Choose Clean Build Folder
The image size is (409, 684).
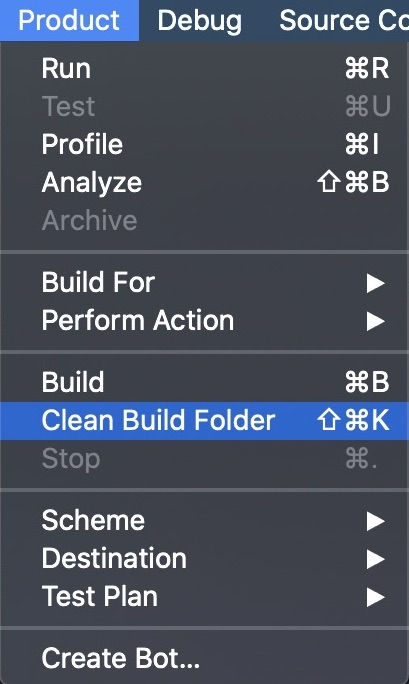pyautogui.click(x=204, y=421)
